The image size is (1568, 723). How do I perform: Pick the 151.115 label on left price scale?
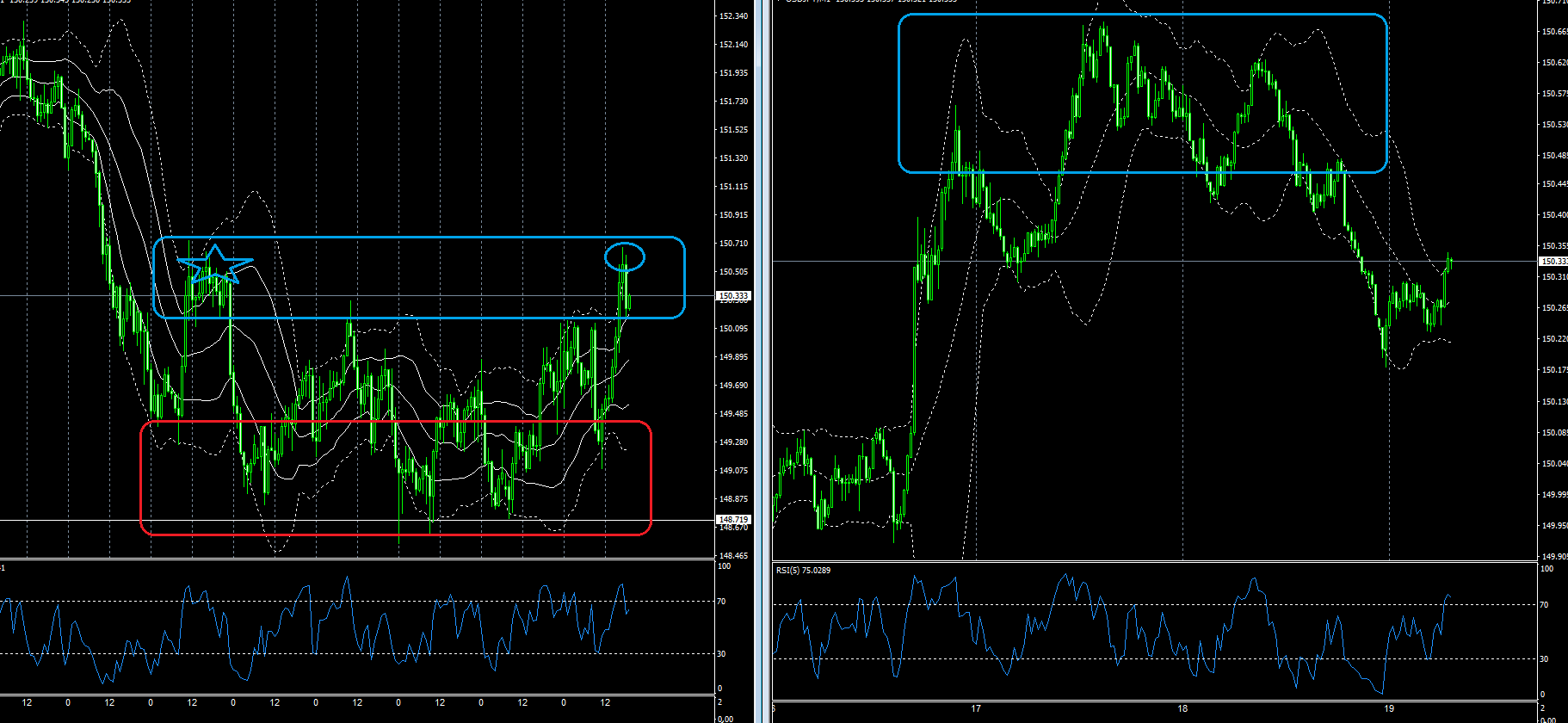pos(733,187)
